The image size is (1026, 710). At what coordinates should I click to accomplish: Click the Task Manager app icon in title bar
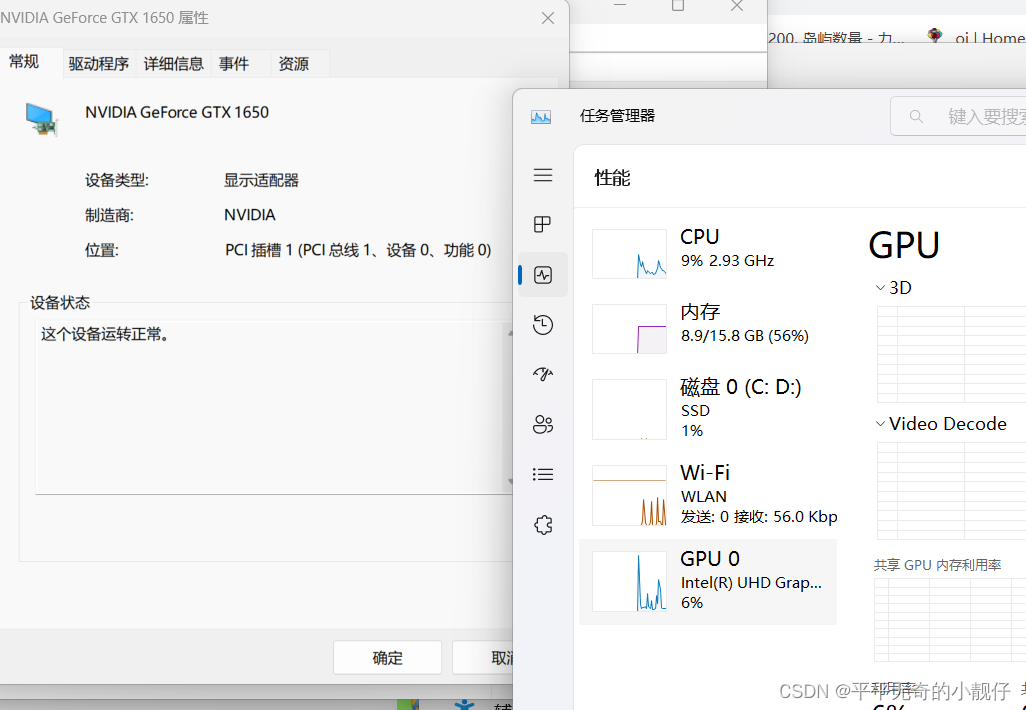pyautogui.click(x=540, y=116)
